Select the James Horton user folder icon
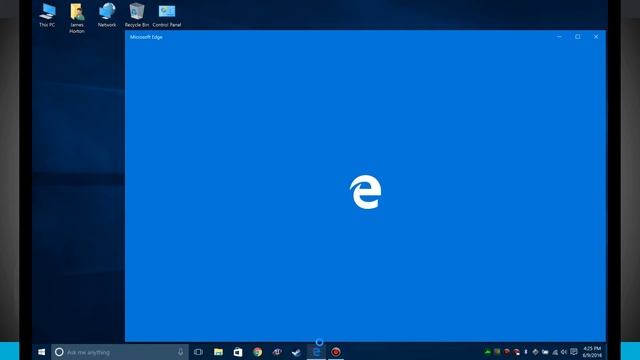The image size is (640, 360). [x=77, y=18]
